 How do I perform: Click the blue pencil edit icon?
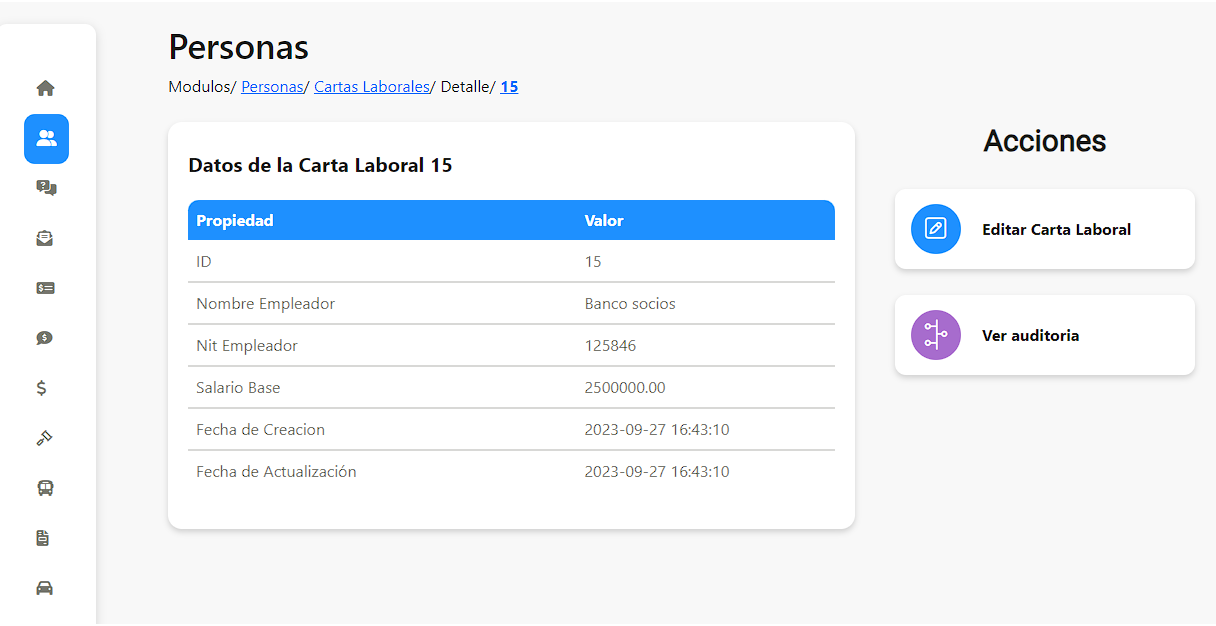click(936, 229)
